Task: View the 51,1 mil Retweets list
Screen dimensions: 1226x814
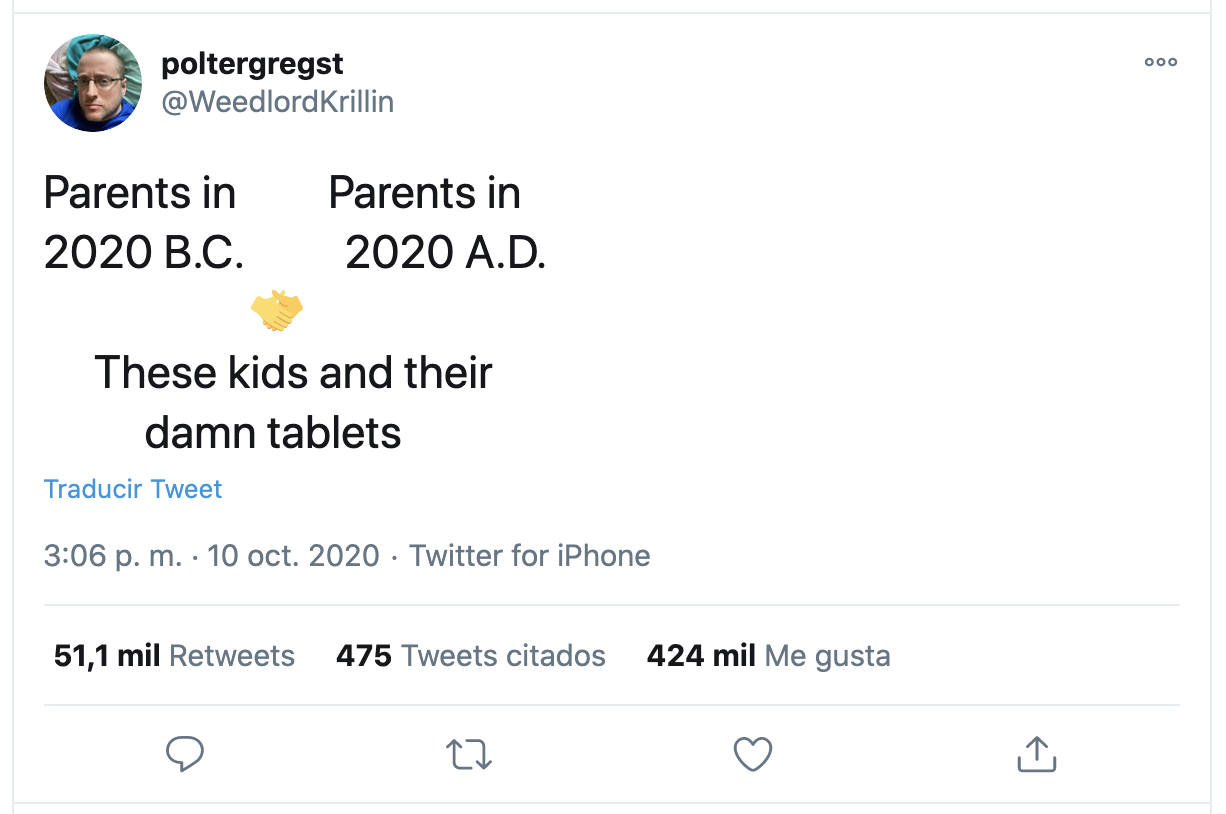Action: pos(174,656)
